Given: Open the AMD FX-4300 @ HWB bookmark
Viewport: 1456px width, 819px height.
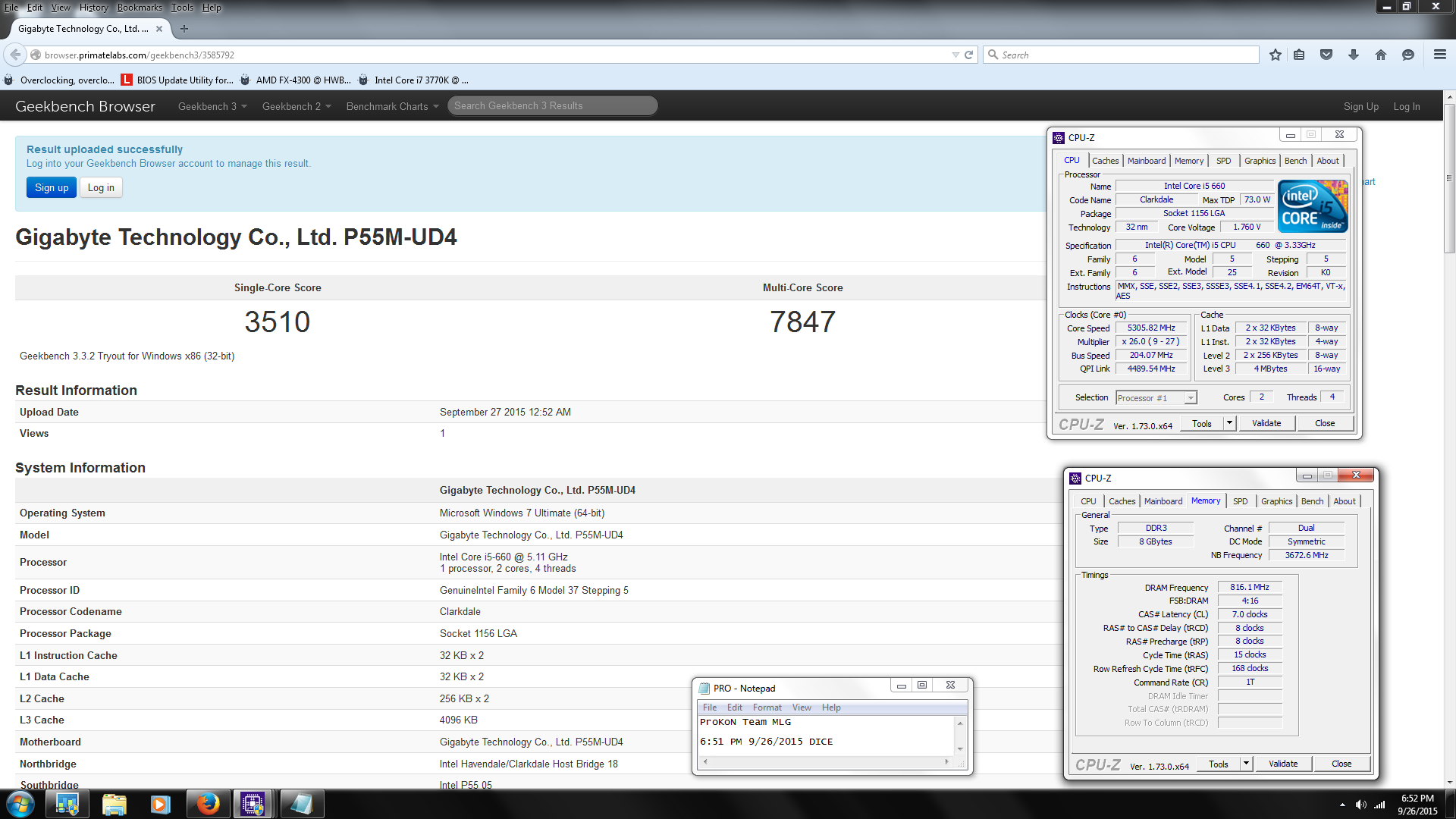Looking at the screenshot, I should tap(296, 80).
